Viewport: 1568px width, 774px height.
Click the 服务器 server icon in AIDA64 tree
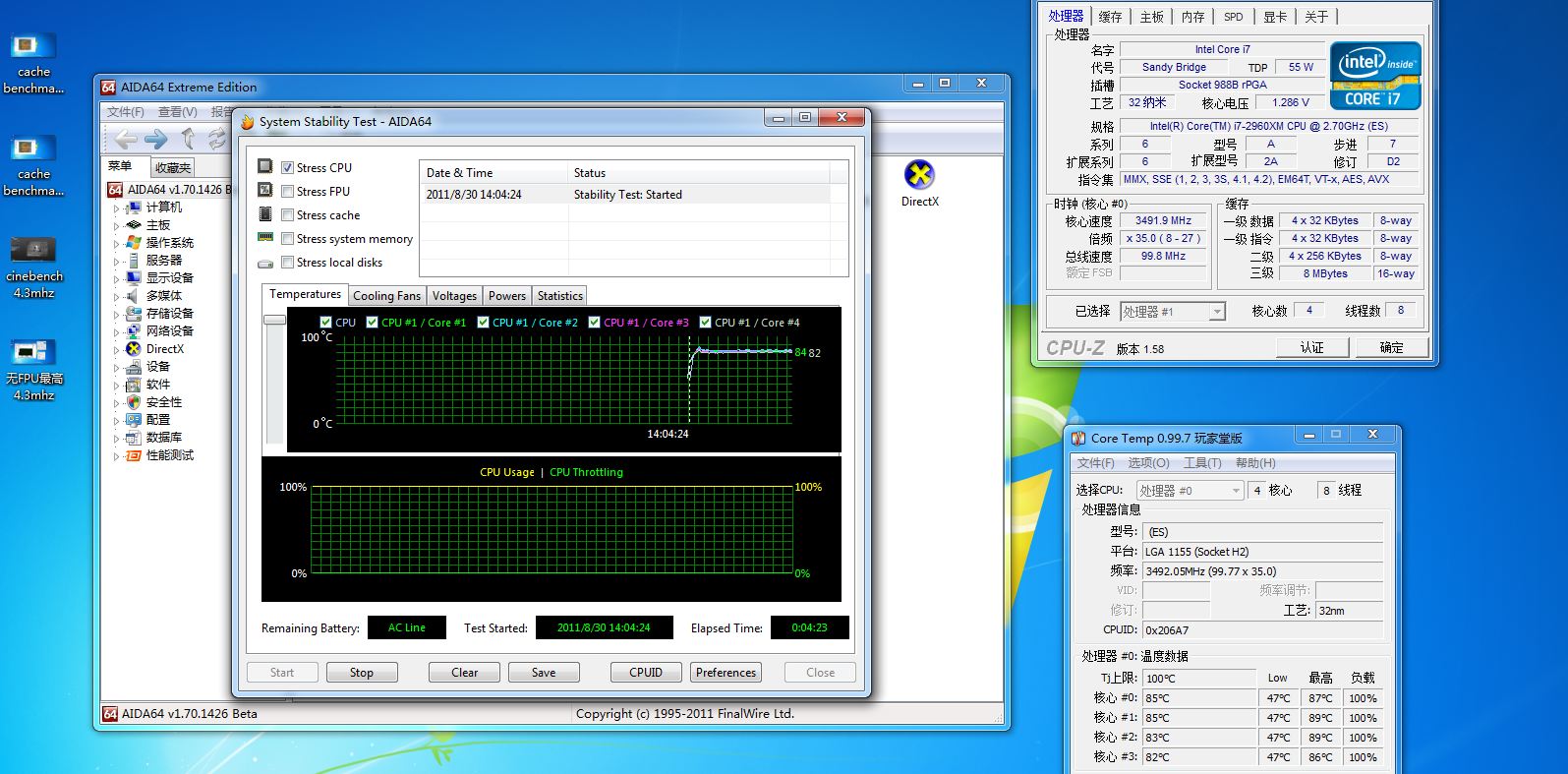pos(134,261)
